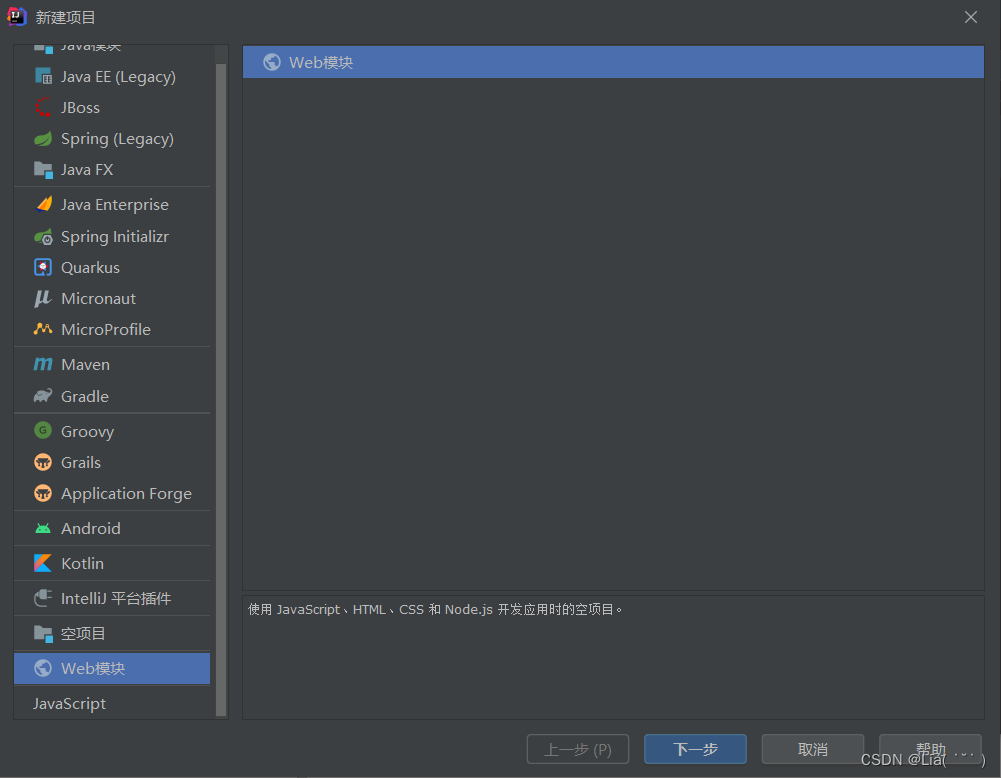
Task: Select the MicroProfile framework icon
Action: (x=44, y=329)
